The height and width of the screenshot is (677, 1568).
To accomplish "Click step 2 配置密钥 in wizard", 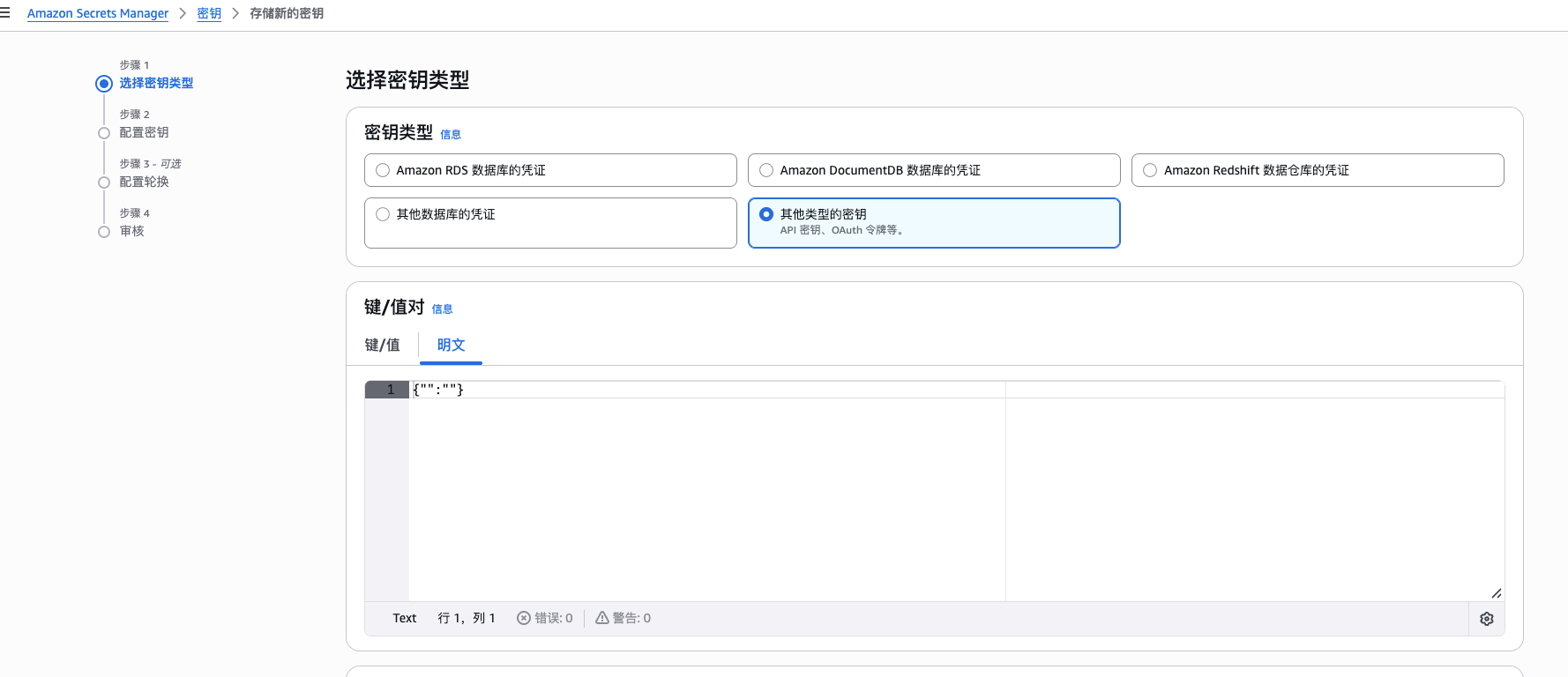I will pos(144,132).
